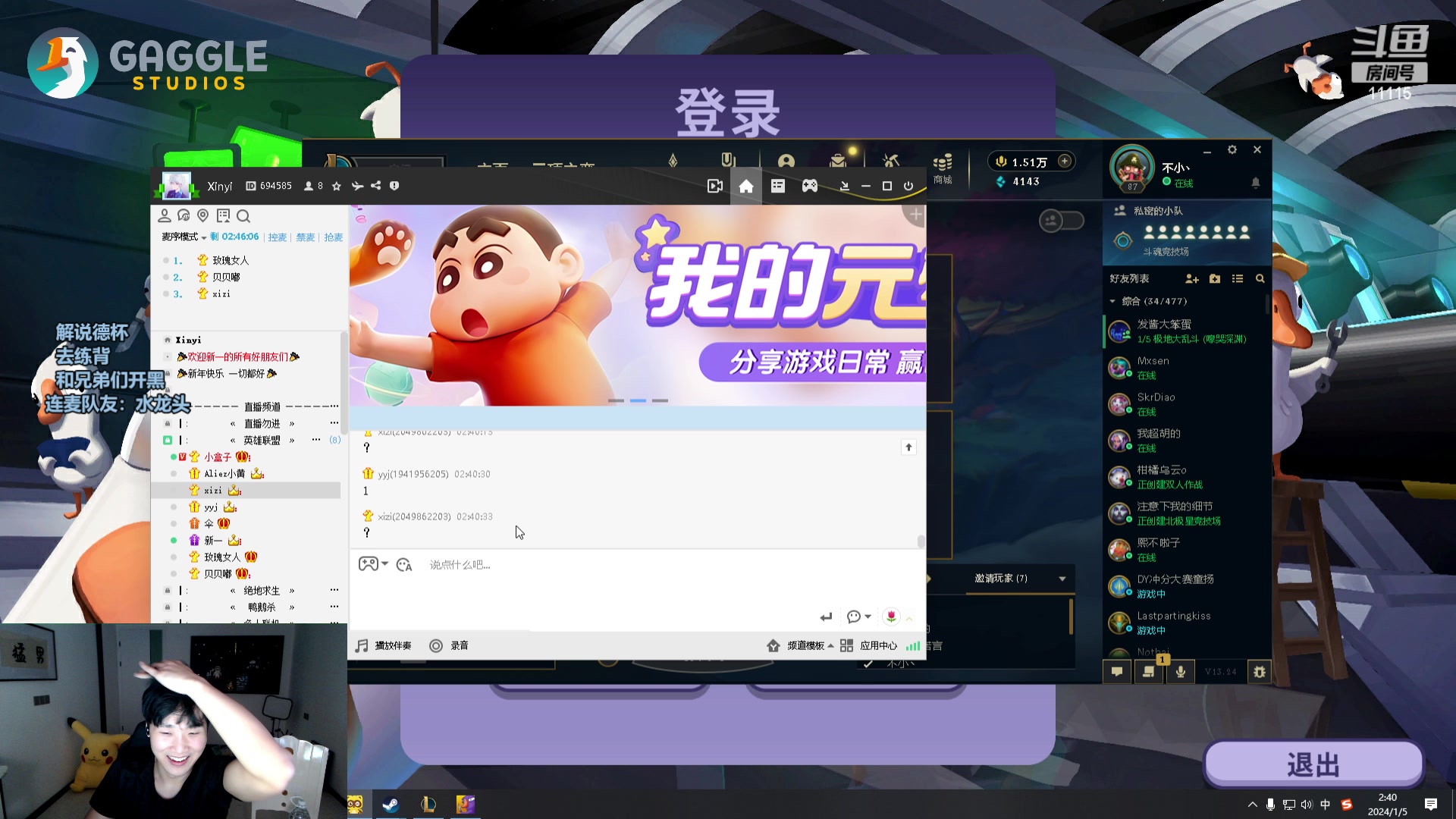This screenshot has width=1456, height=819.
Task: Open the home tab in Xinyi window
Action: [746, 187]
